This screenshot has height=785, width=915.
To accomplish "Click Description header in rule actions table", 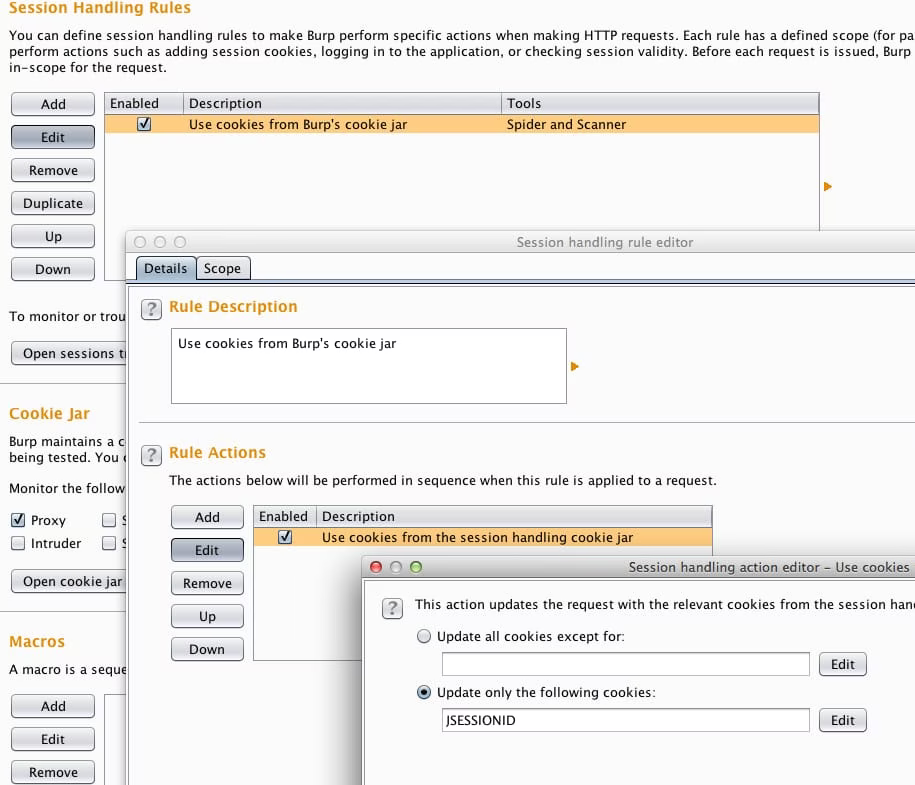I will pyautogui.click(x=514, y=517).
